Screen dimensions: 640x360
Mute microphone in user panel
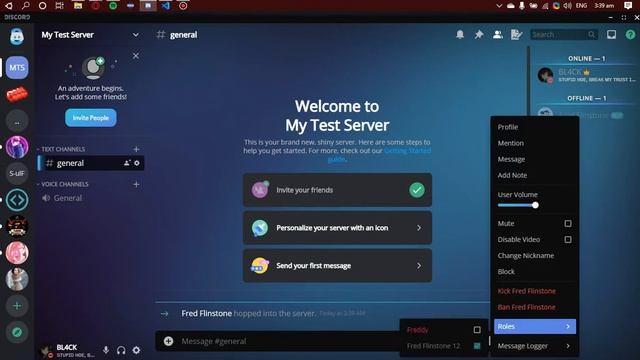point(106,350)
